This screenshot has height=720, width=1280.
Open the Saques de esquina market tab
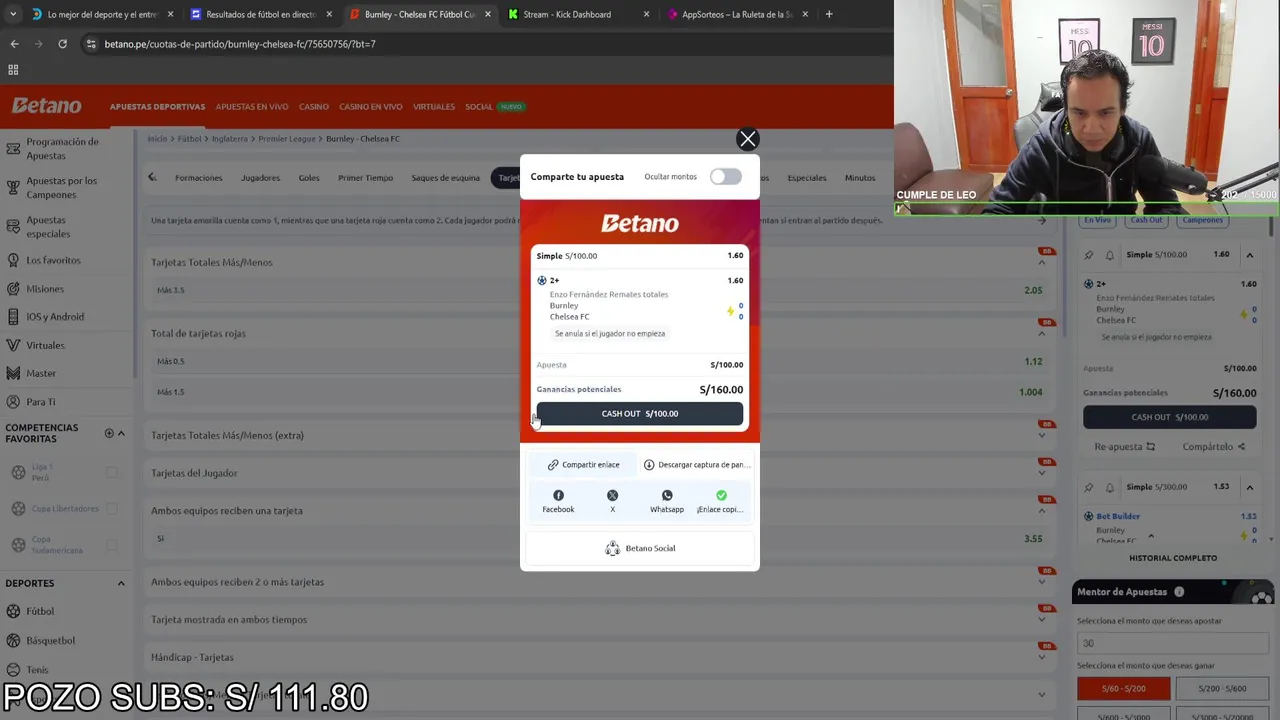pos(446,178)
